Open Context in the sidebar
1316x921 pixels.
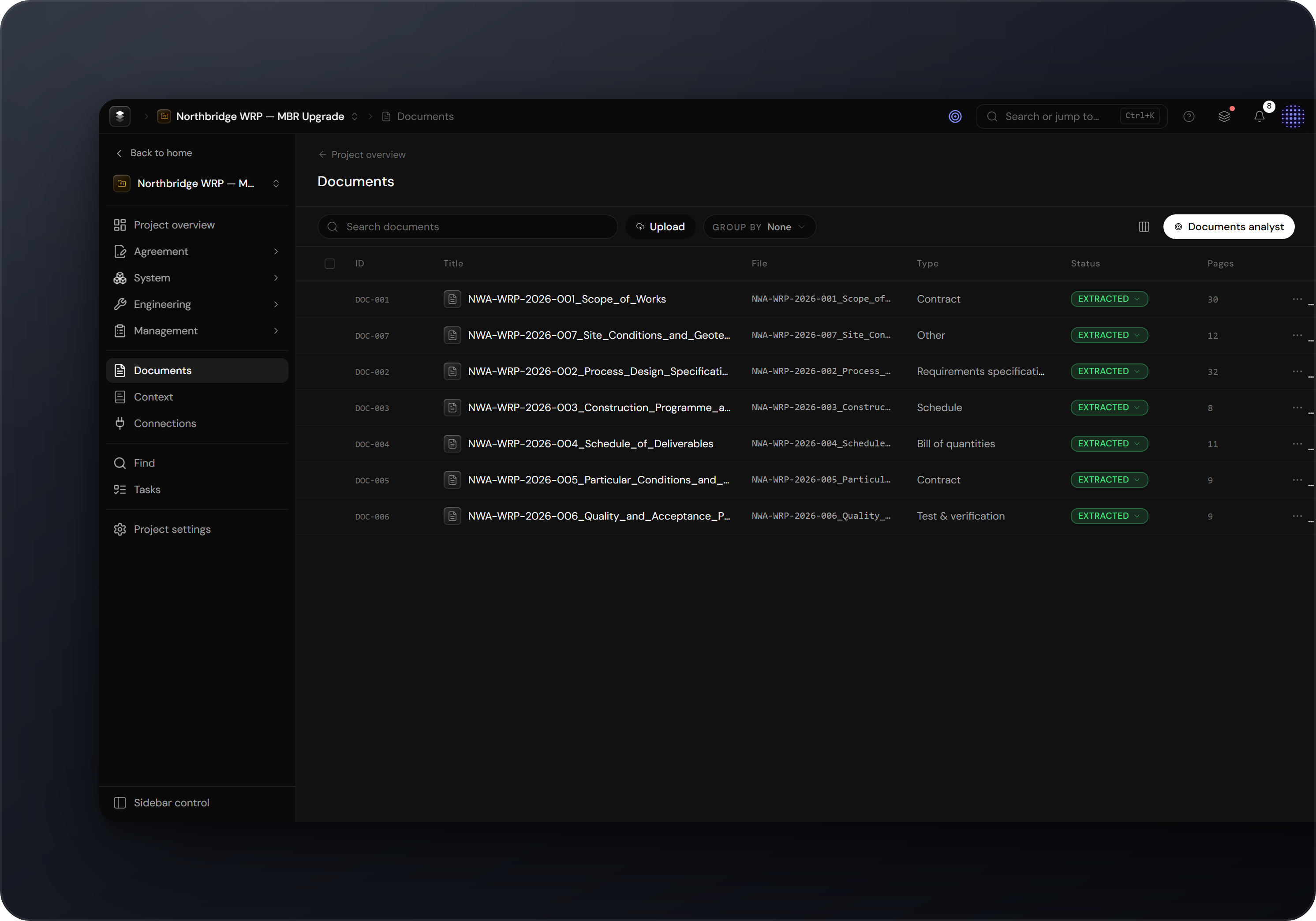coord(197,397)
